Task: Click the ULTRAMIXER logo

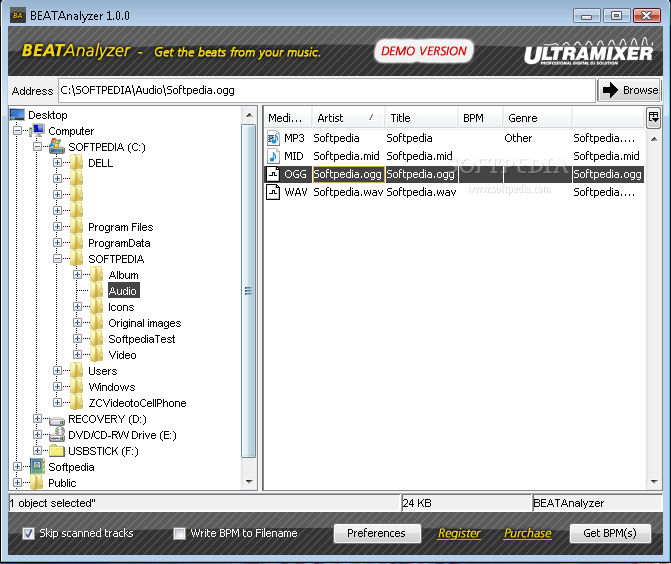Action: 588,52
